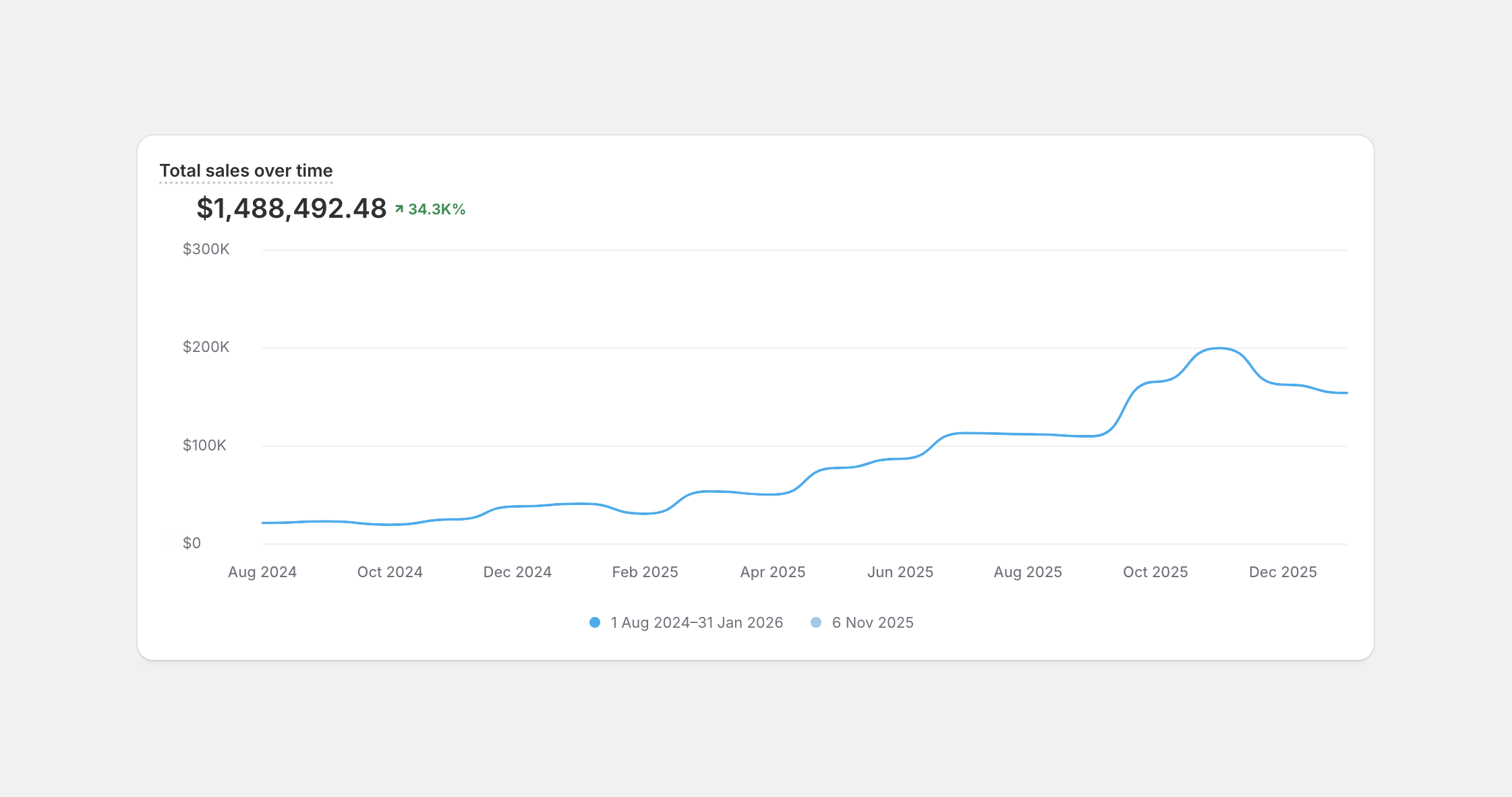Click the Oct 2024 x-axis label
This screenshot has height=797, width=1512.
click(390, 572)
